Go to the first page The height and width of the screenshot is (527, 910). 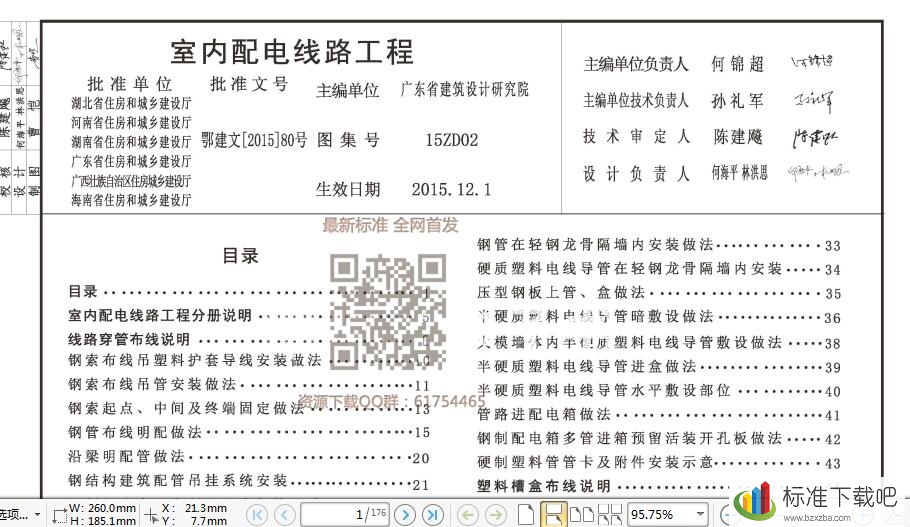(x=257, y=514)
